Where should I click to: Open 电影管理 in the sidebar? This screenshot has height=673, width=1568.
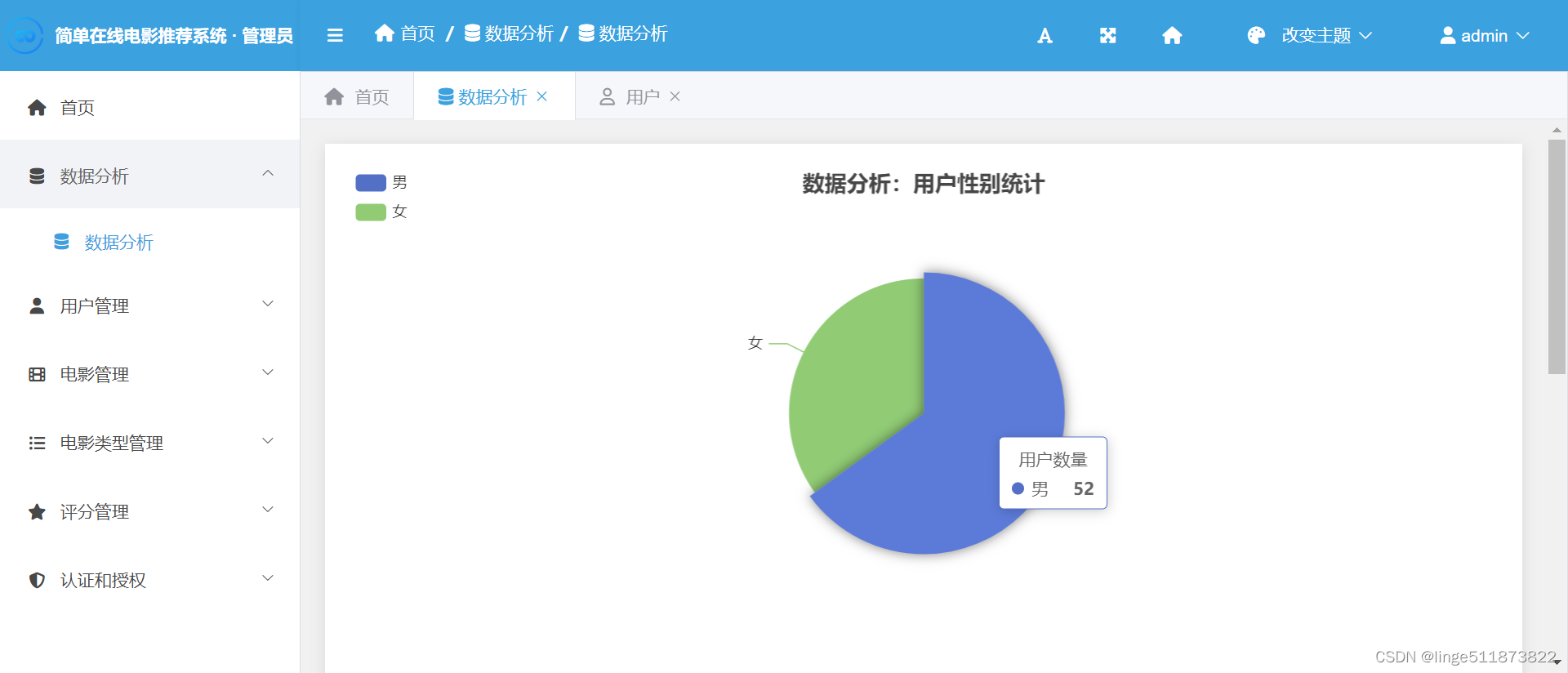tap(149, 374)
